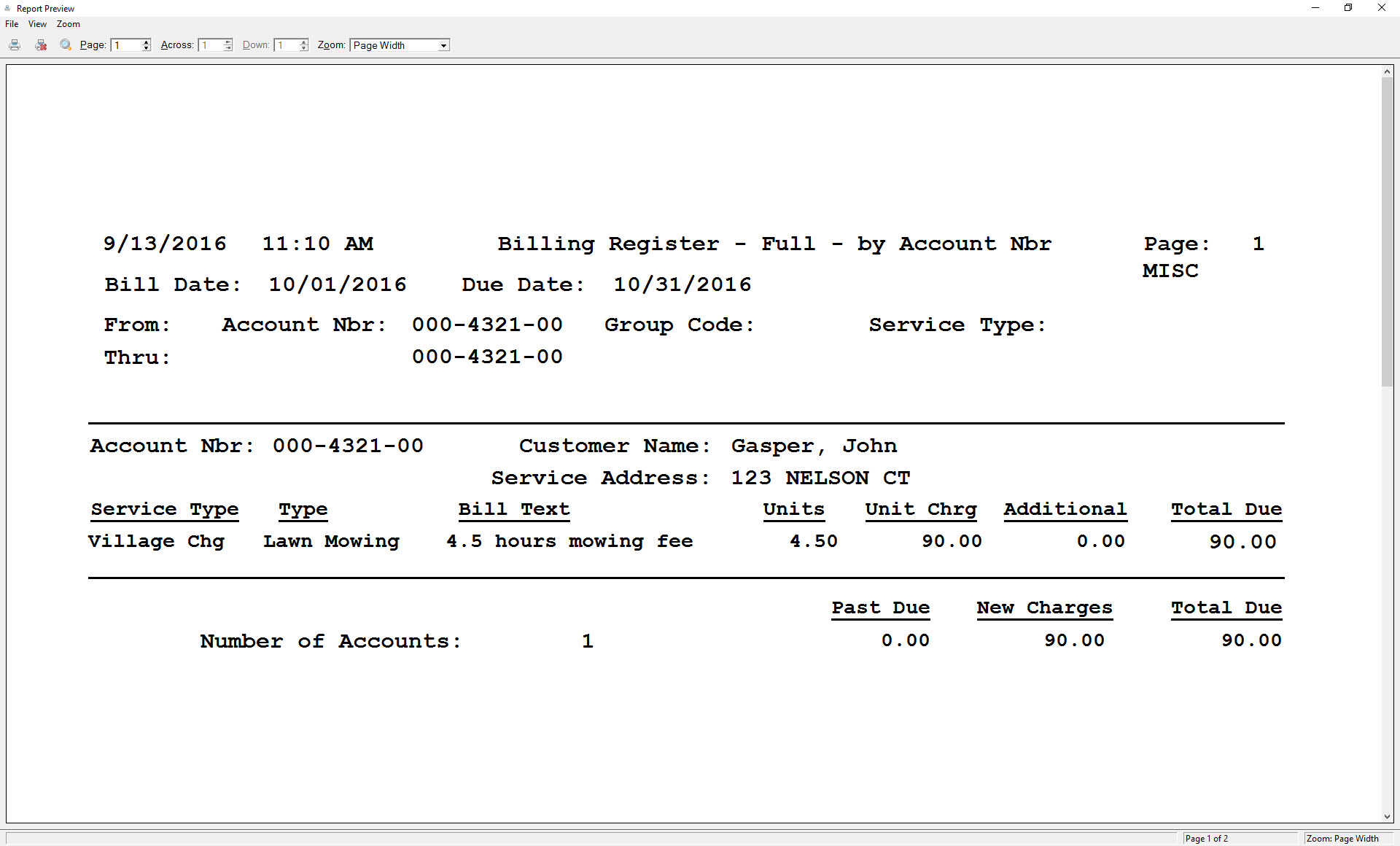The height and width of the screenshot is (846, 1400).
Task: Click the 'Number of Accounts:' label
Action: coord(330,642)
